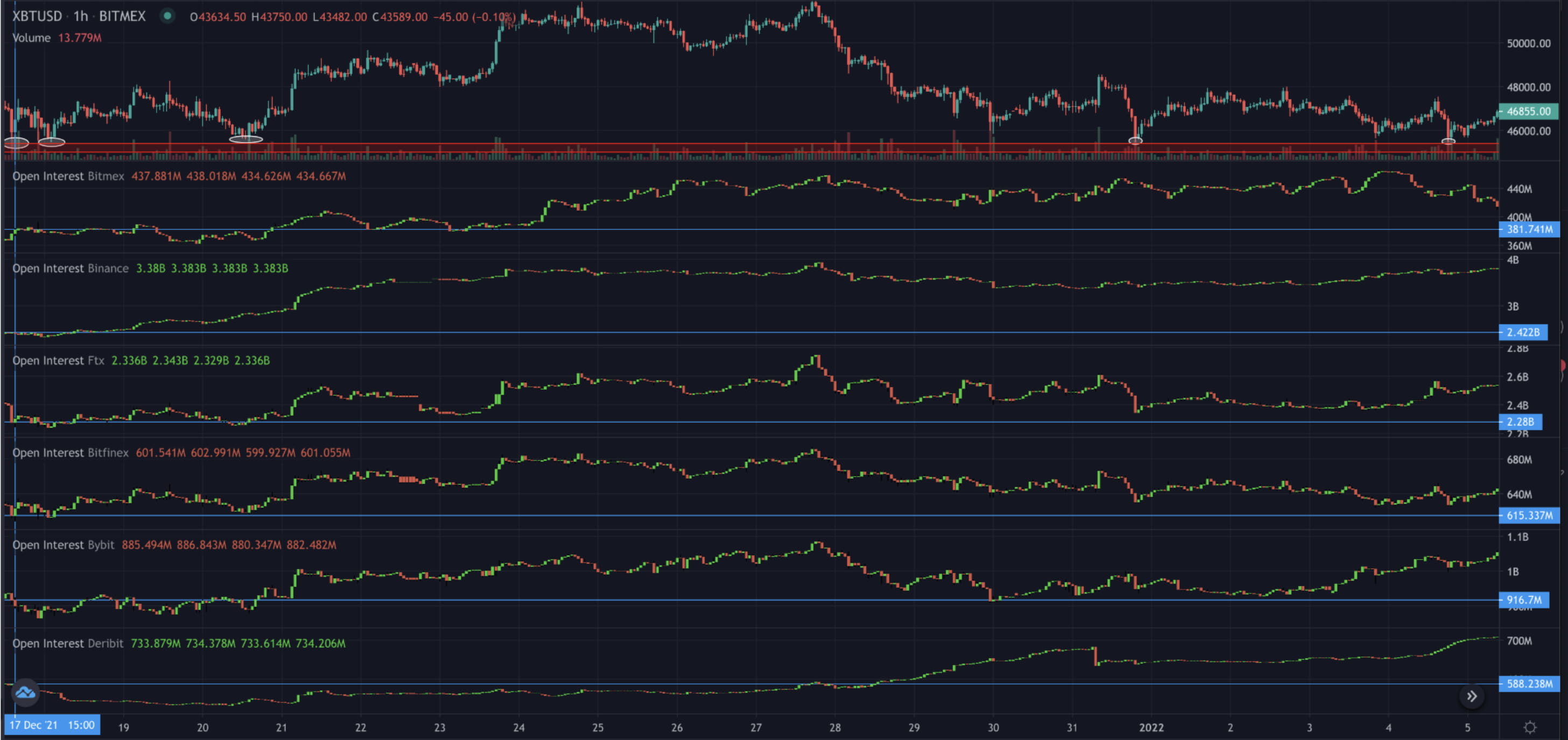The height and width of the screenshot is (740, 1568).
Task: Select the Open Interest Bitmex indicator legend
Action: [x=68, y=177]
